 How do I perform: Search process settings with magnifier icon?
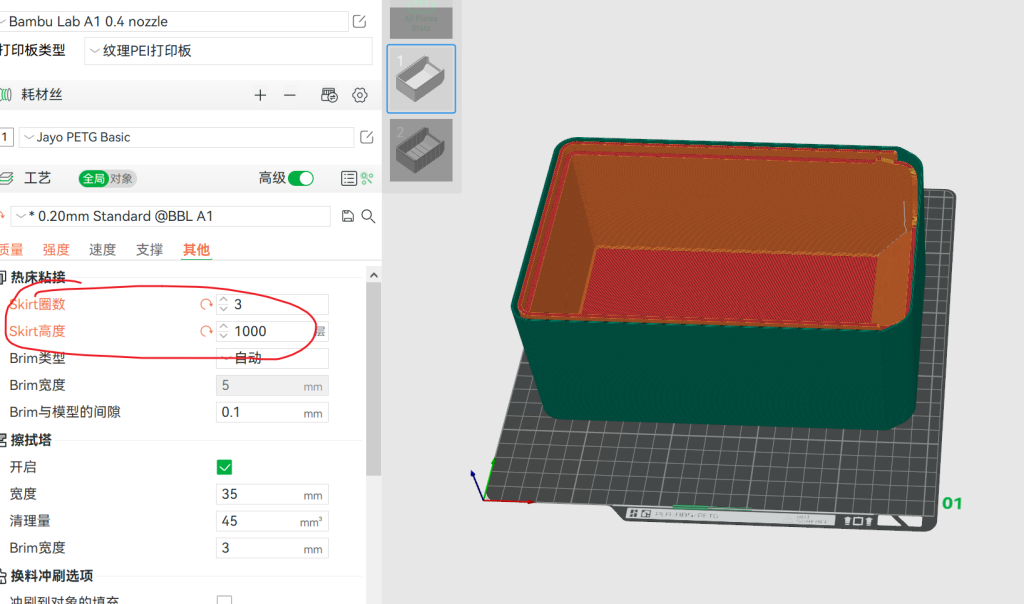point(368,216)
